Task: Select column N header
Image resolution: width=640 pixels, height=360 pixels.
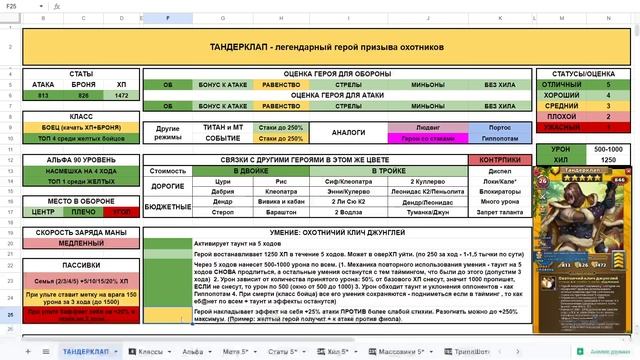Action: click(609, 18)
